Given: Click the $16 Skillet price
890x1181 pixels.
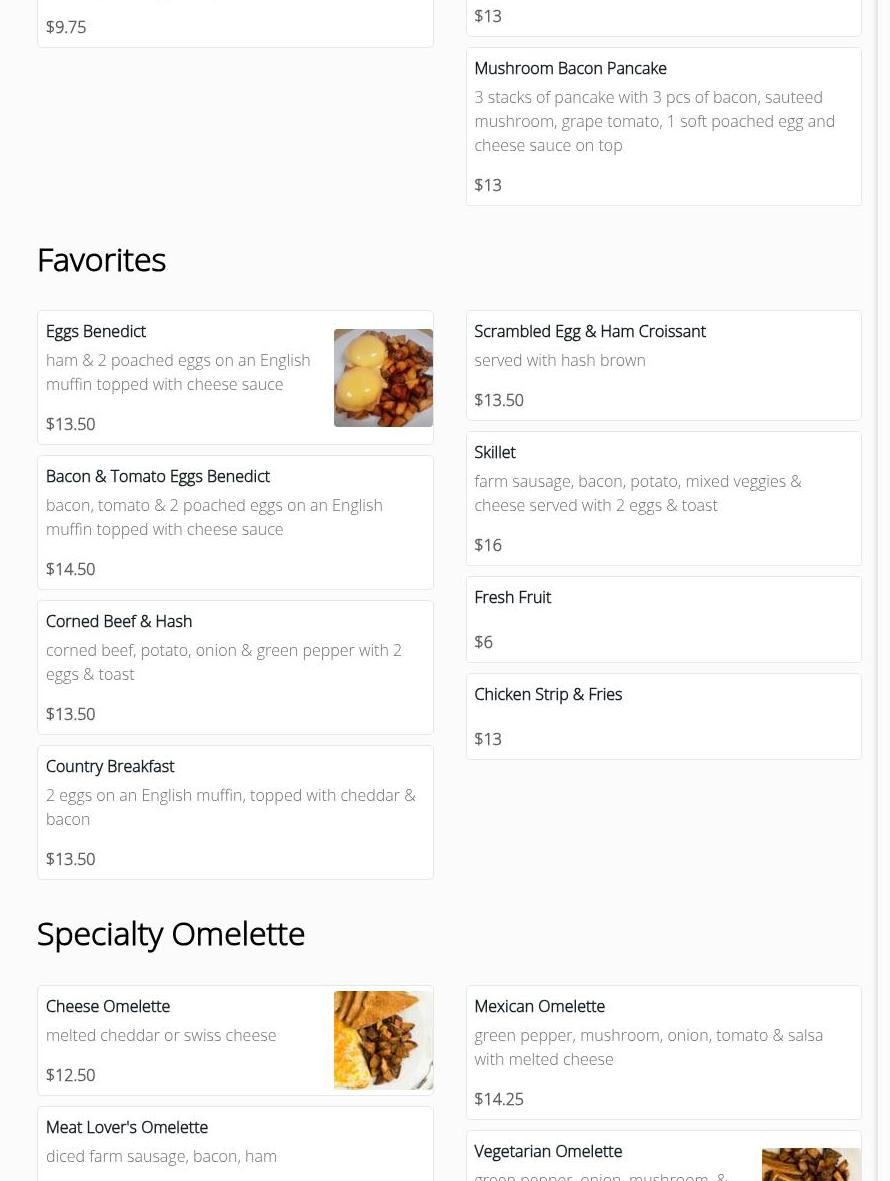Looking at the screenshot, I should click(488, 545).
